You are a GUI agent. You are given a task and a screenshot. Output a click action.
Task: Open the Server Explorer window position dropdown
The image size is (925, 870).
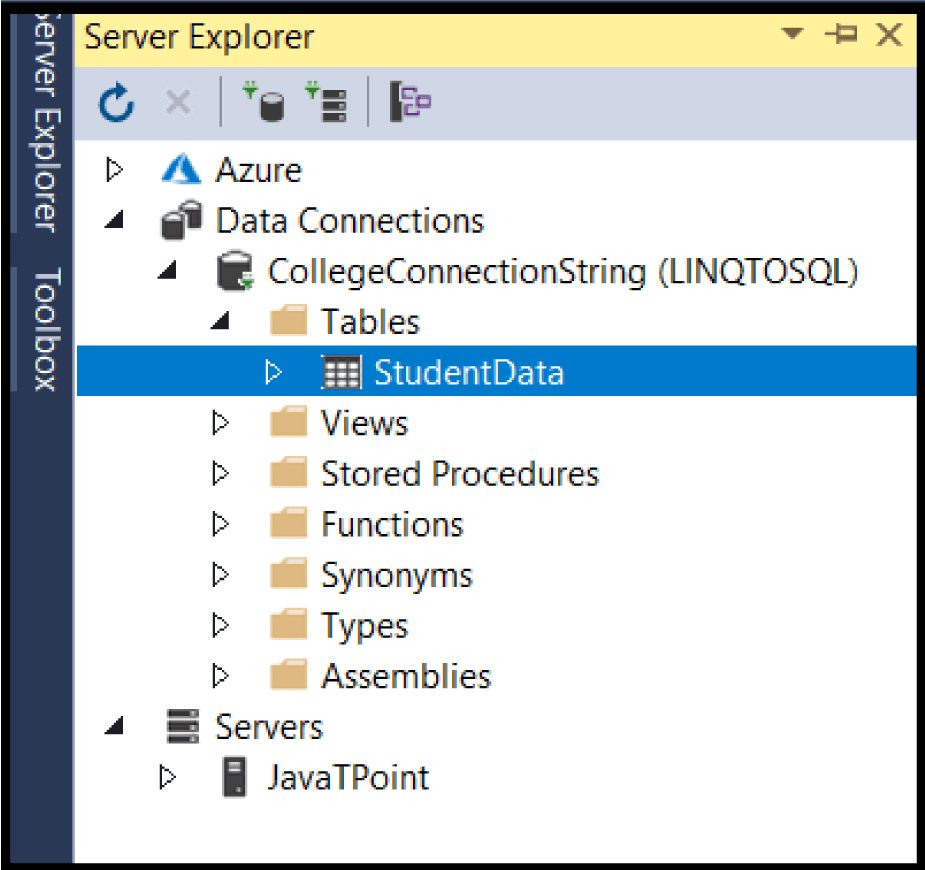click(793, 35)
